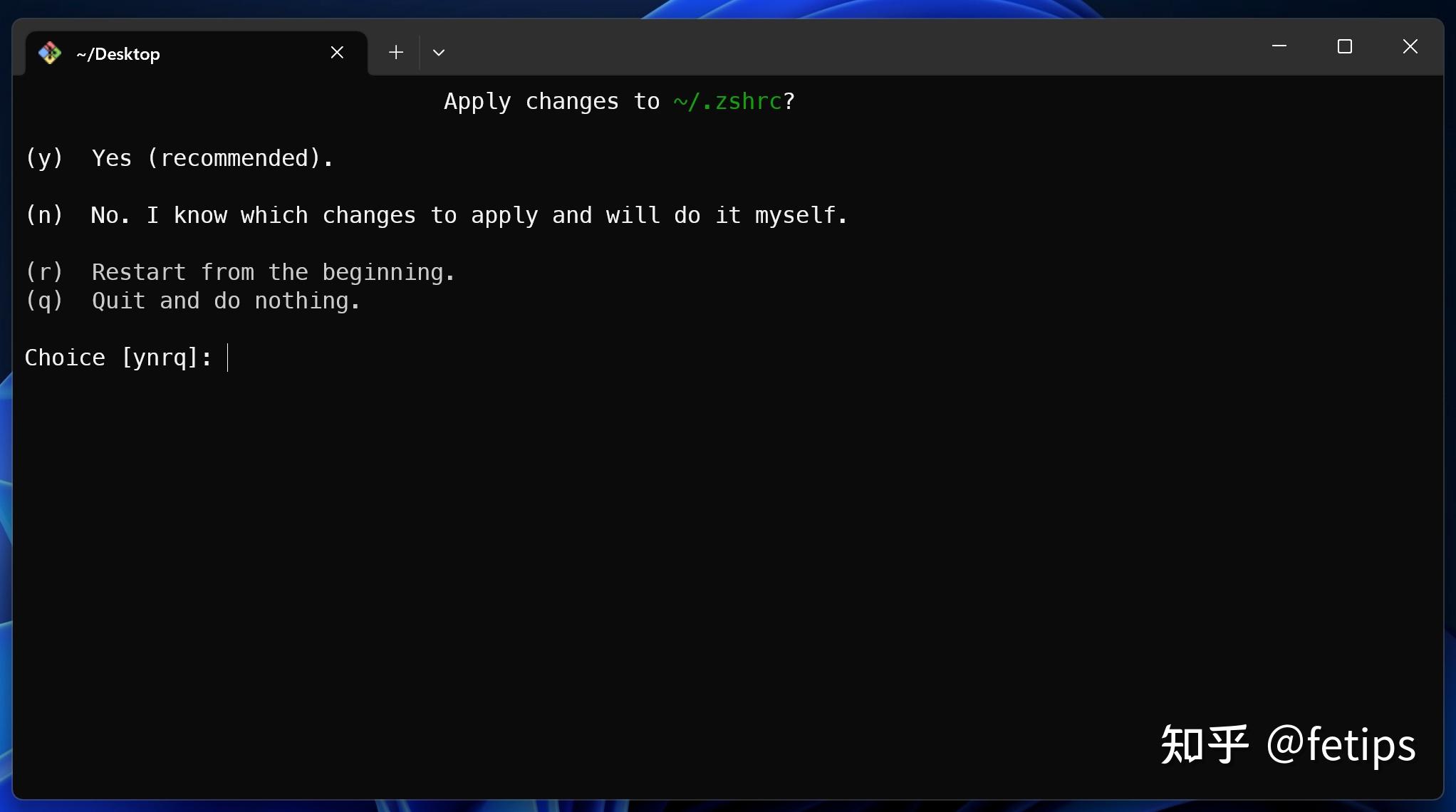Screen dimensions: 1456x812
Task: Maximize the terminal window
Action: (x=1344, y=47)
